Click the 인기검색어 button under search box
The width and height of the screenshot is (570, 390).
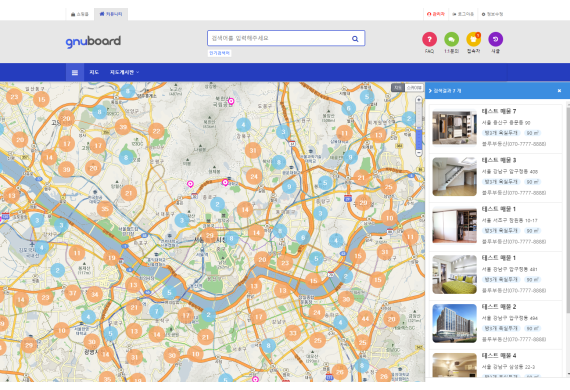click(x=220, y=53)
